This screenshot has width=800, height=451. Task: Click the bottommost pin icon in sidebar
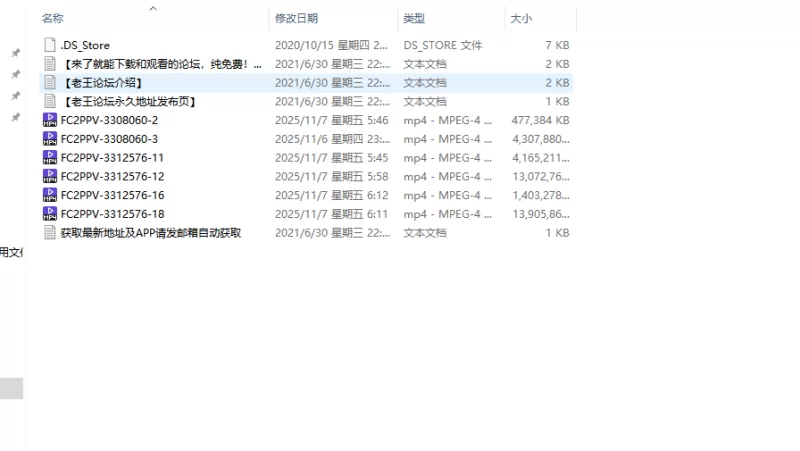[x=16, y=117]
